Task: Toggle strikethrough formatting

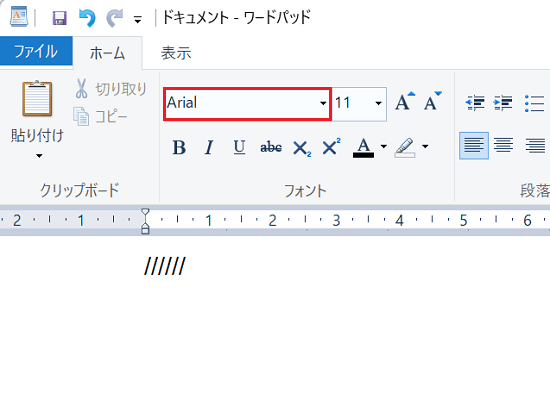Action: (x=271, y=147)
